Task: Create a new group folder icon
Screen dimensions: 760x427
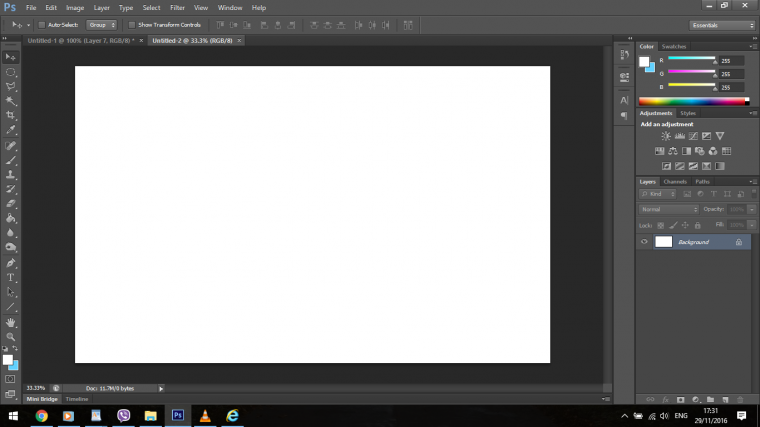Action: [x=710, y=400]
